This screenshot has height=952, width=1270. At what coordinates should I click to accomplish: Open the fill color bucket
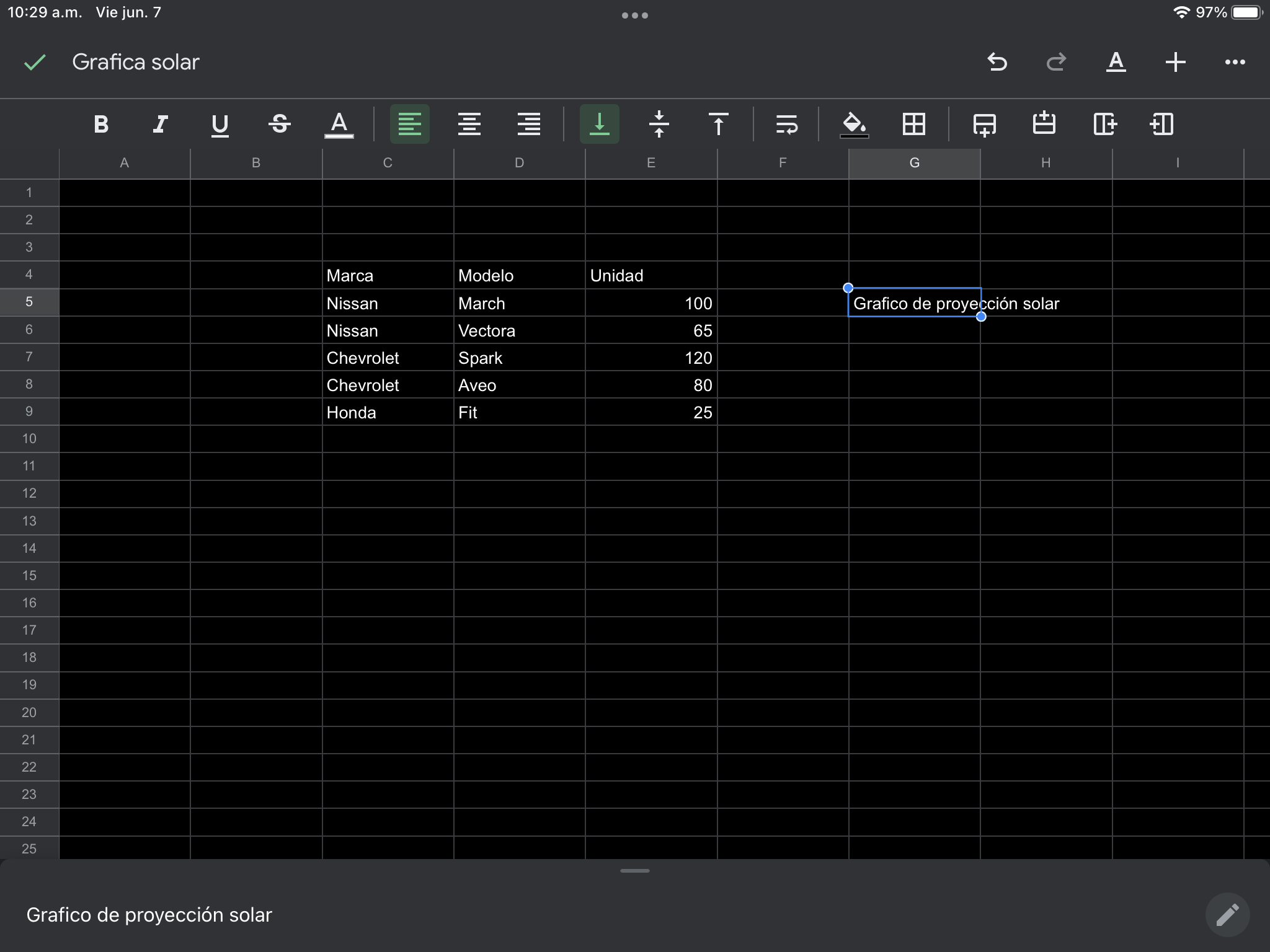(x=854, y=124)
